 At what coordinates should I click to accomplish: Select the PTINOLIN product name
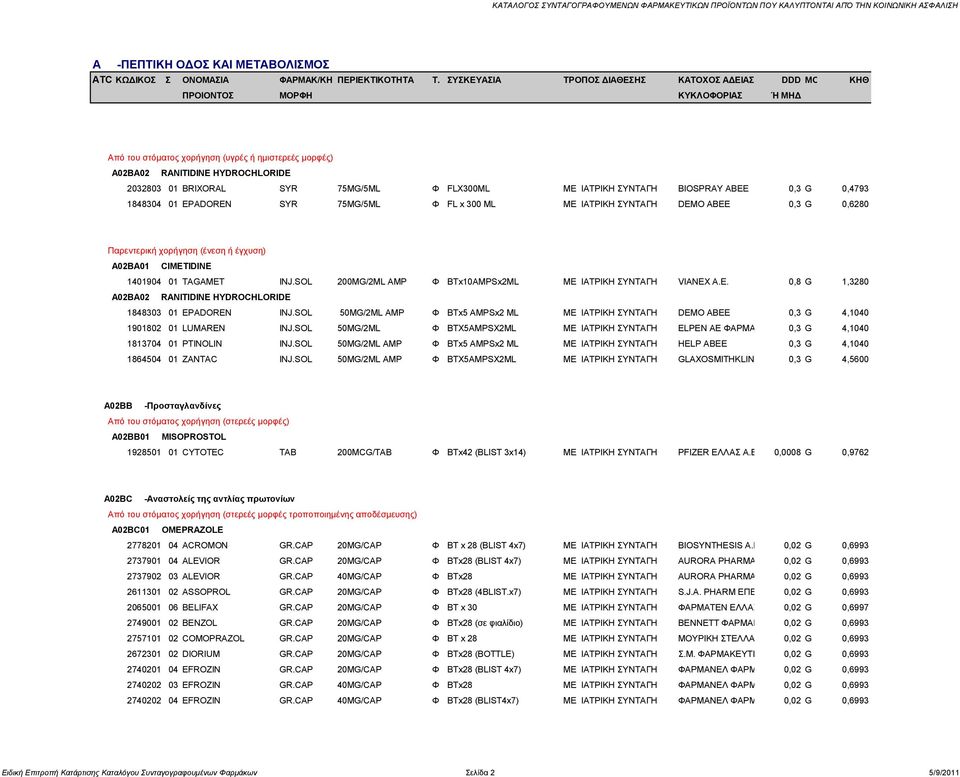point(202,343)
